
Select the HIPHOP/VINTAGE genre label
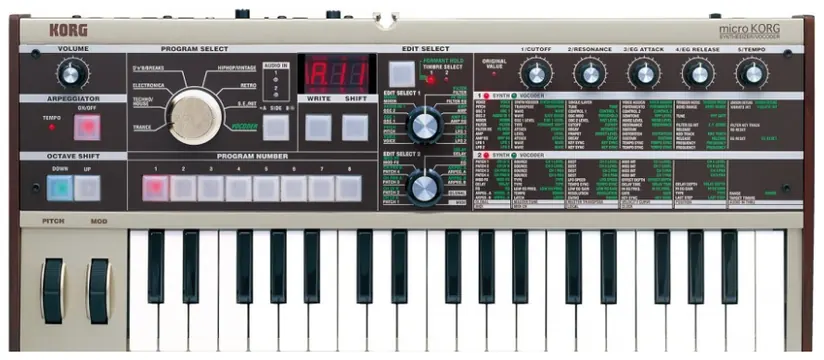pyautogui.click(x=237, y=68)
